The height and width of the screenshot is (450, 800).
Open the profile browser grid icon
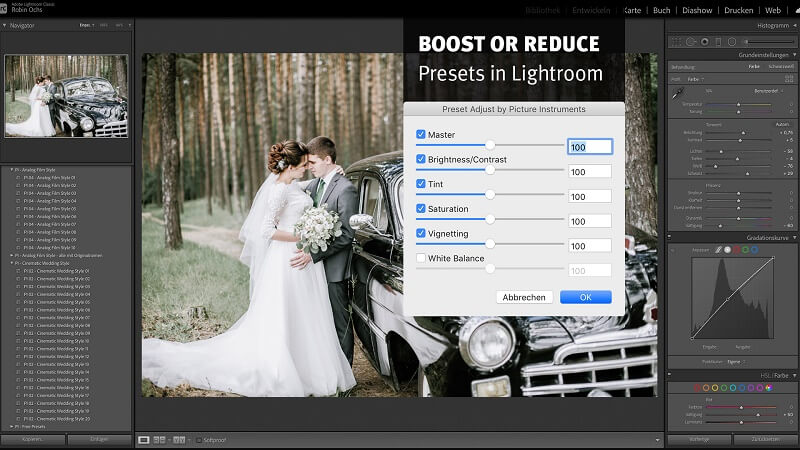(x=789, y=79)
